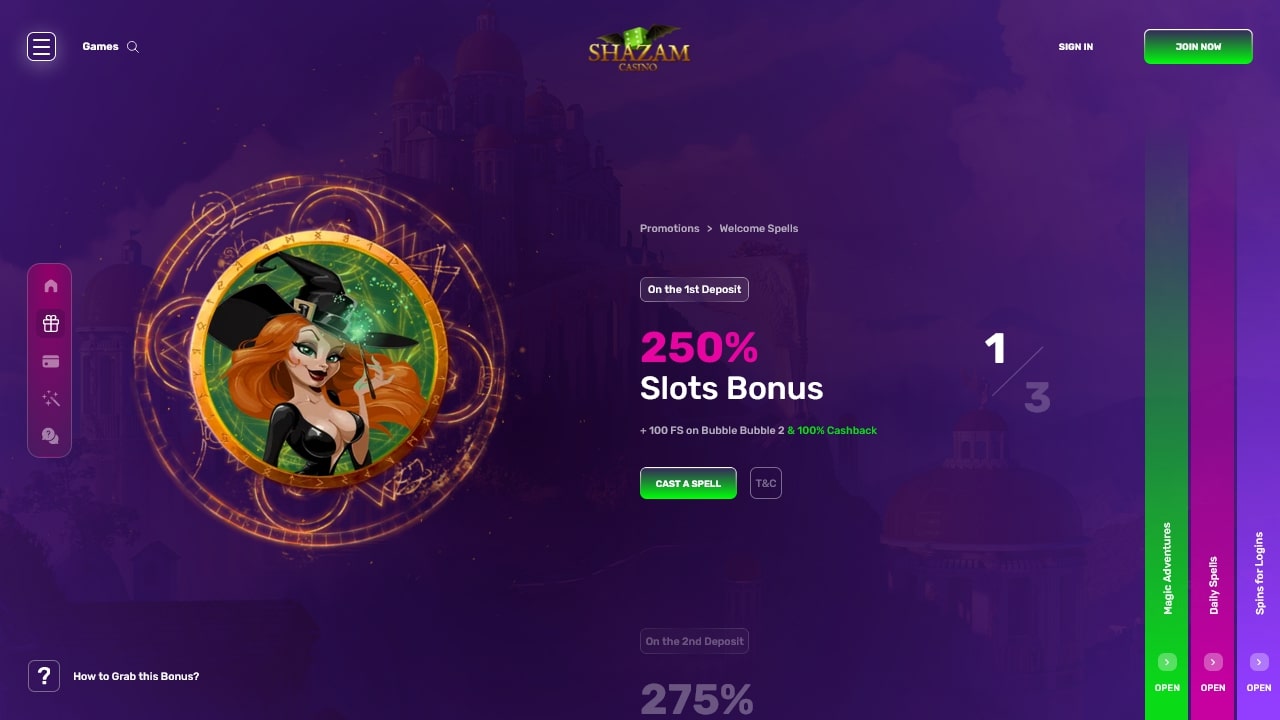Open the live chat bubbles icon
The image size is (1280, 720).
pyautogui.click(x=51, y=436)
